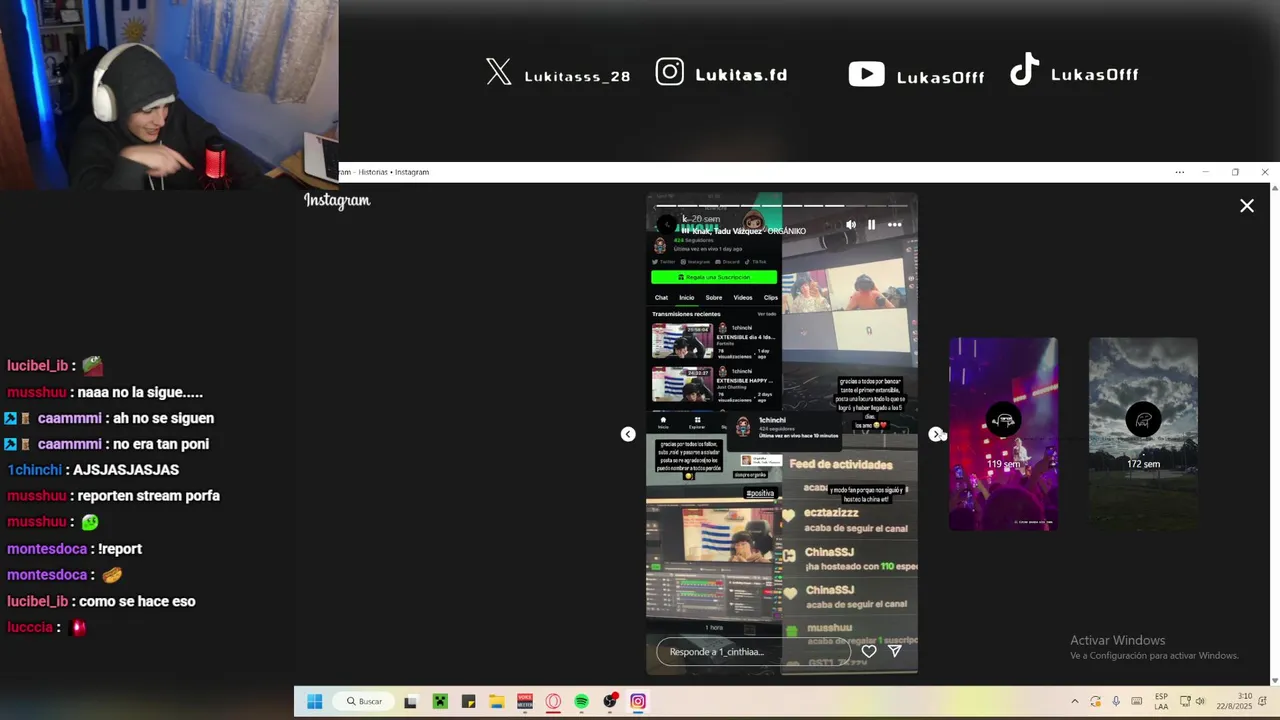Click the microphone tray icon
The height and width of the screenshot is (720, 1280).
tap(1116, 701)
